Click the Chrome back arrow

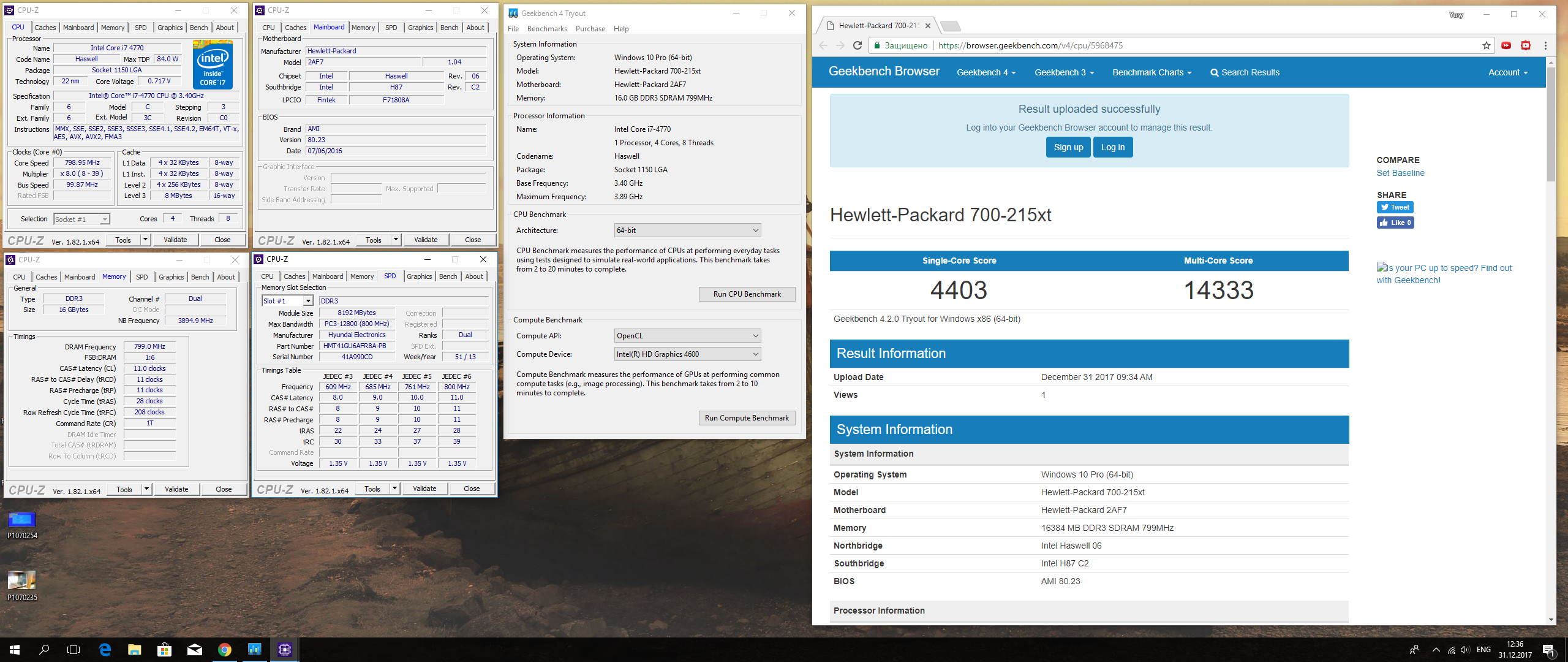(823, 45)
